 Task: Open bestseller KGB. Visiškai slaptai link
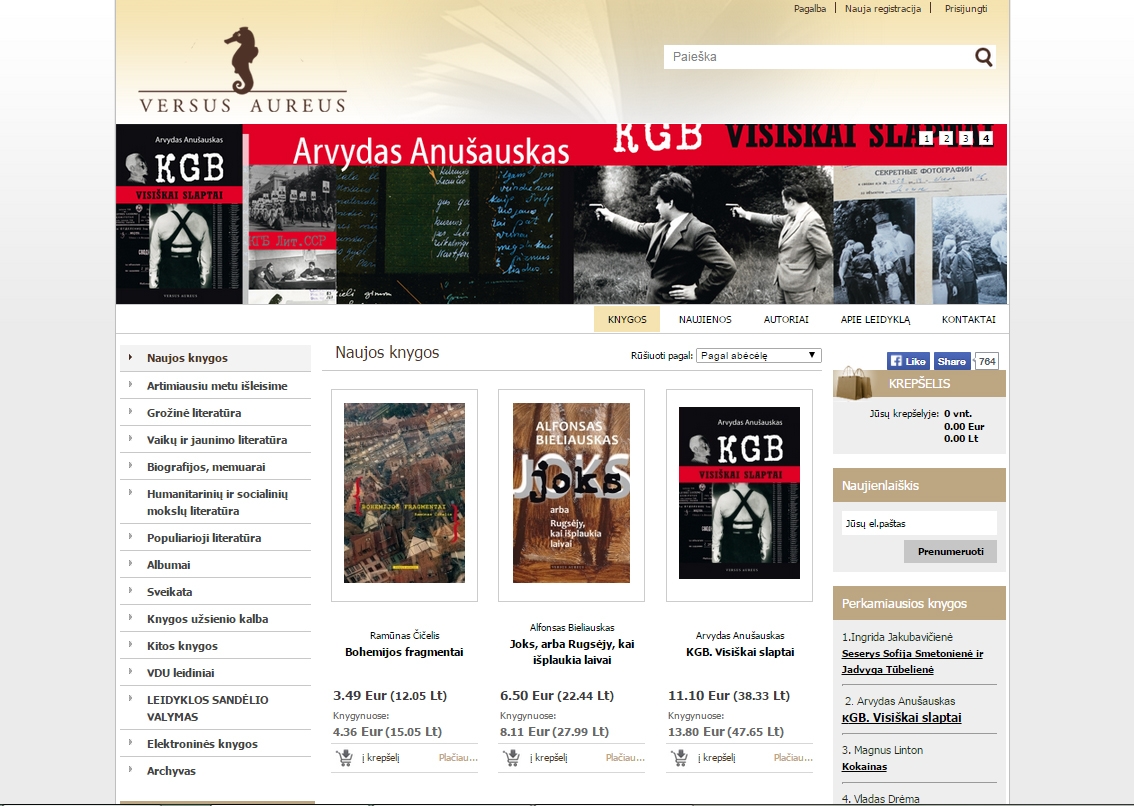click(902, 718)
